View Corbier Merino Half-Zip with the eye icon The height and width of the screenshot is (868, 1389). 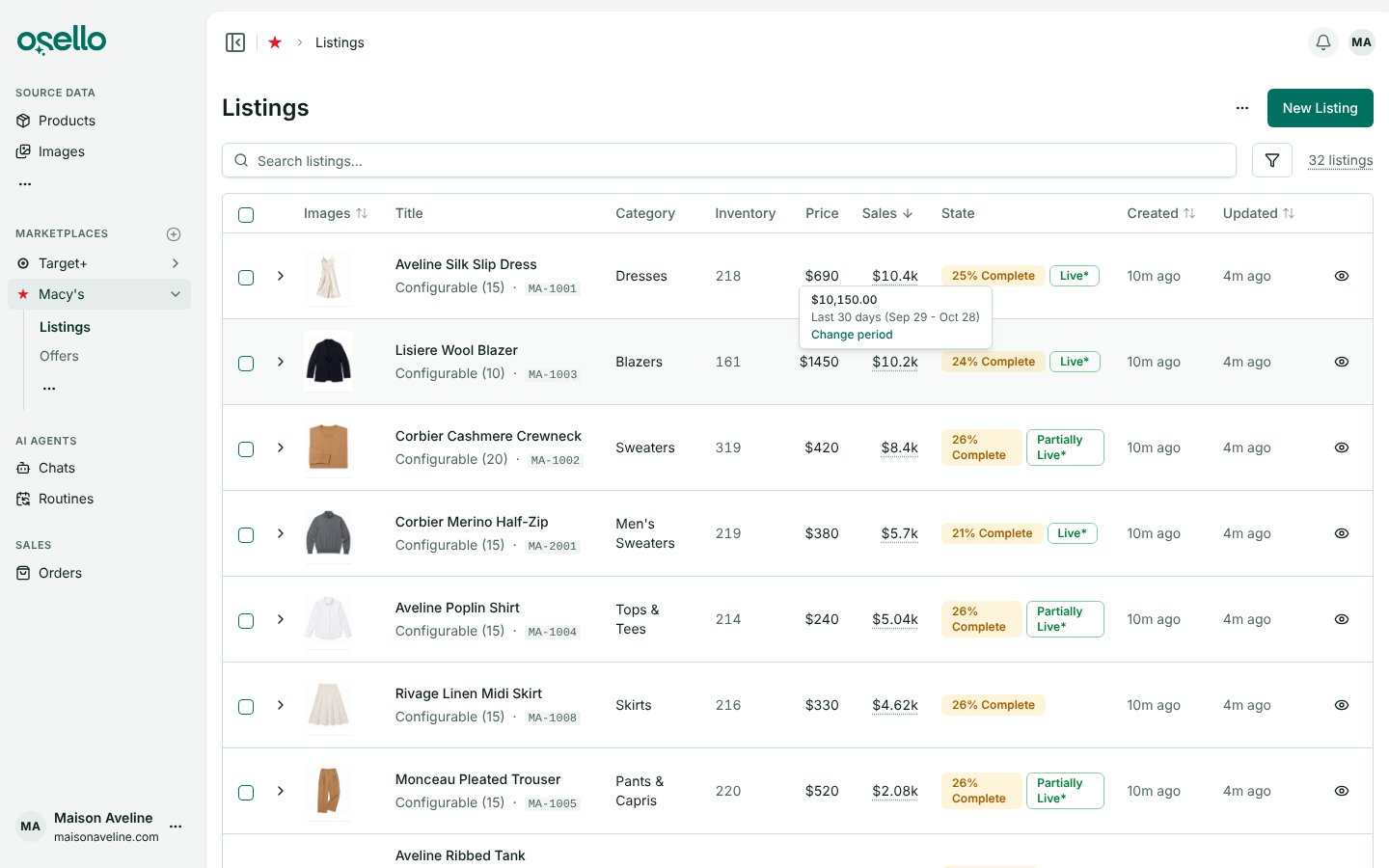coord(1341,533)
